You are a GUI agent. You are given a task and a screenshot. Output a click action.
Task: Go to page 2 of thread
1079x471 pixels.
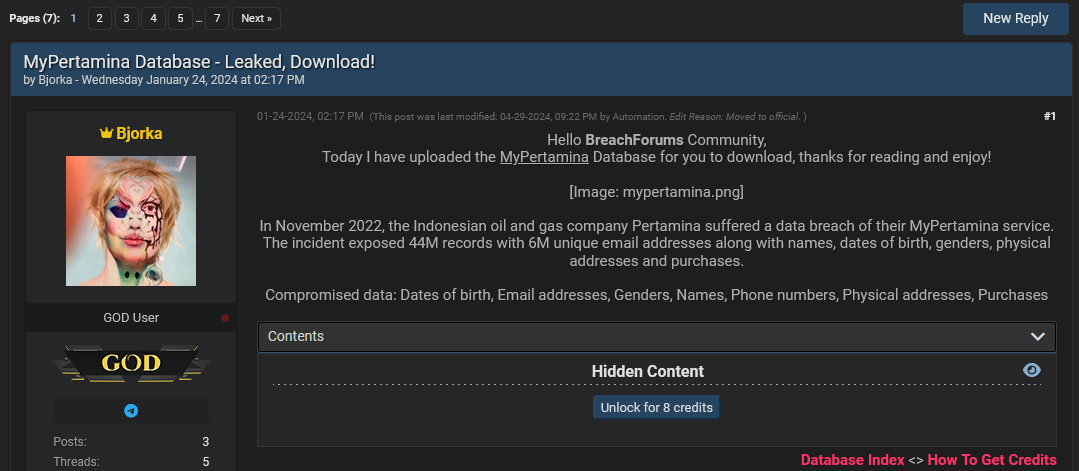pyautogui.click(x=100, y=19)
